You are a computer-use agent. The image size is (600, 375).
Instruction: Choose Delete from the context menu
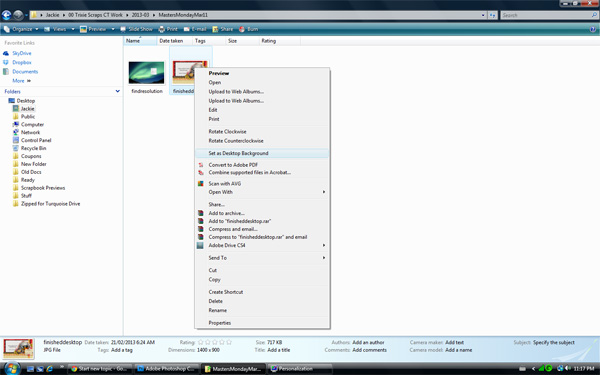tap(262, 301)
